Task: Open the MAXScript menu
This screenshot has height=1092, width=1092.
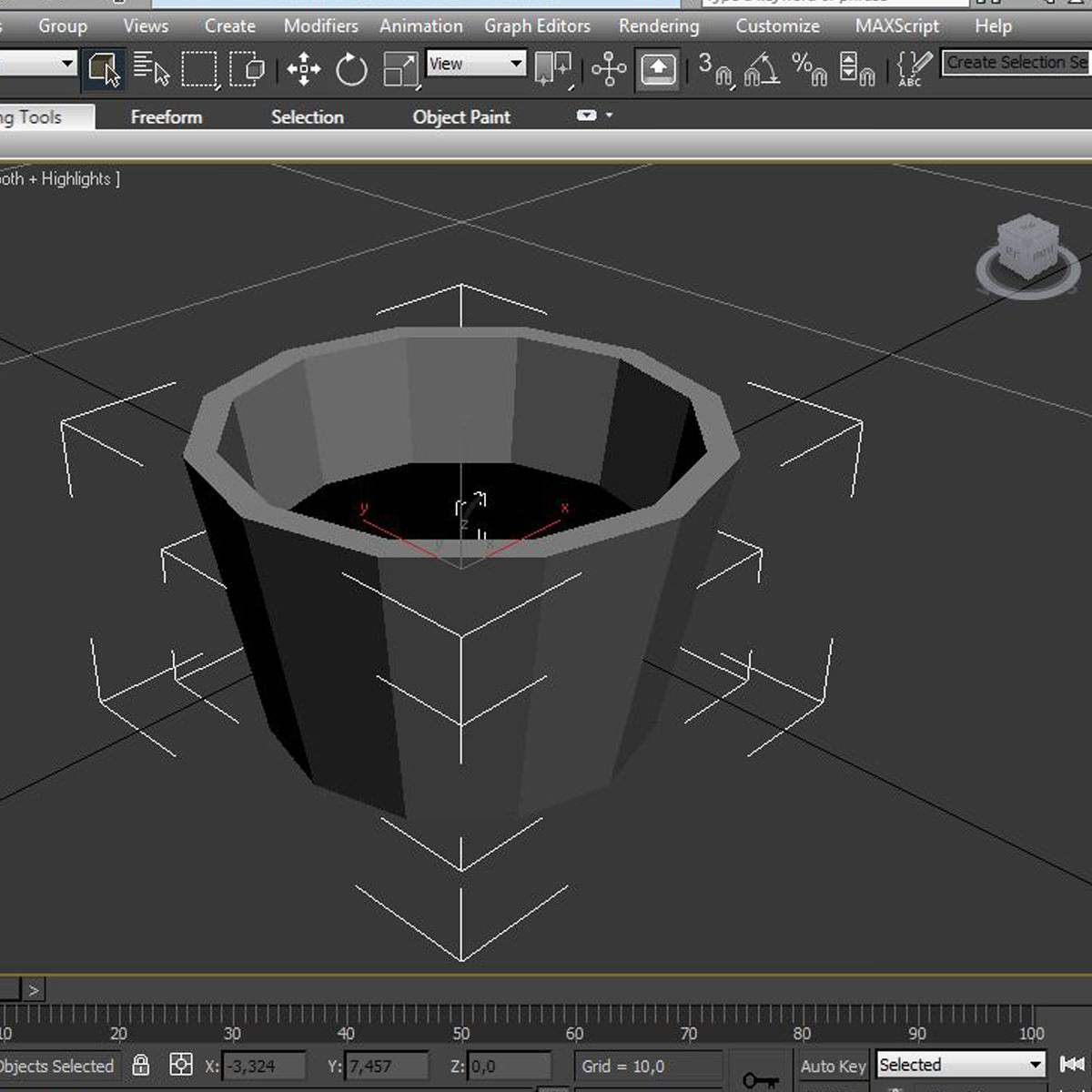Action: tap(897, 26)
